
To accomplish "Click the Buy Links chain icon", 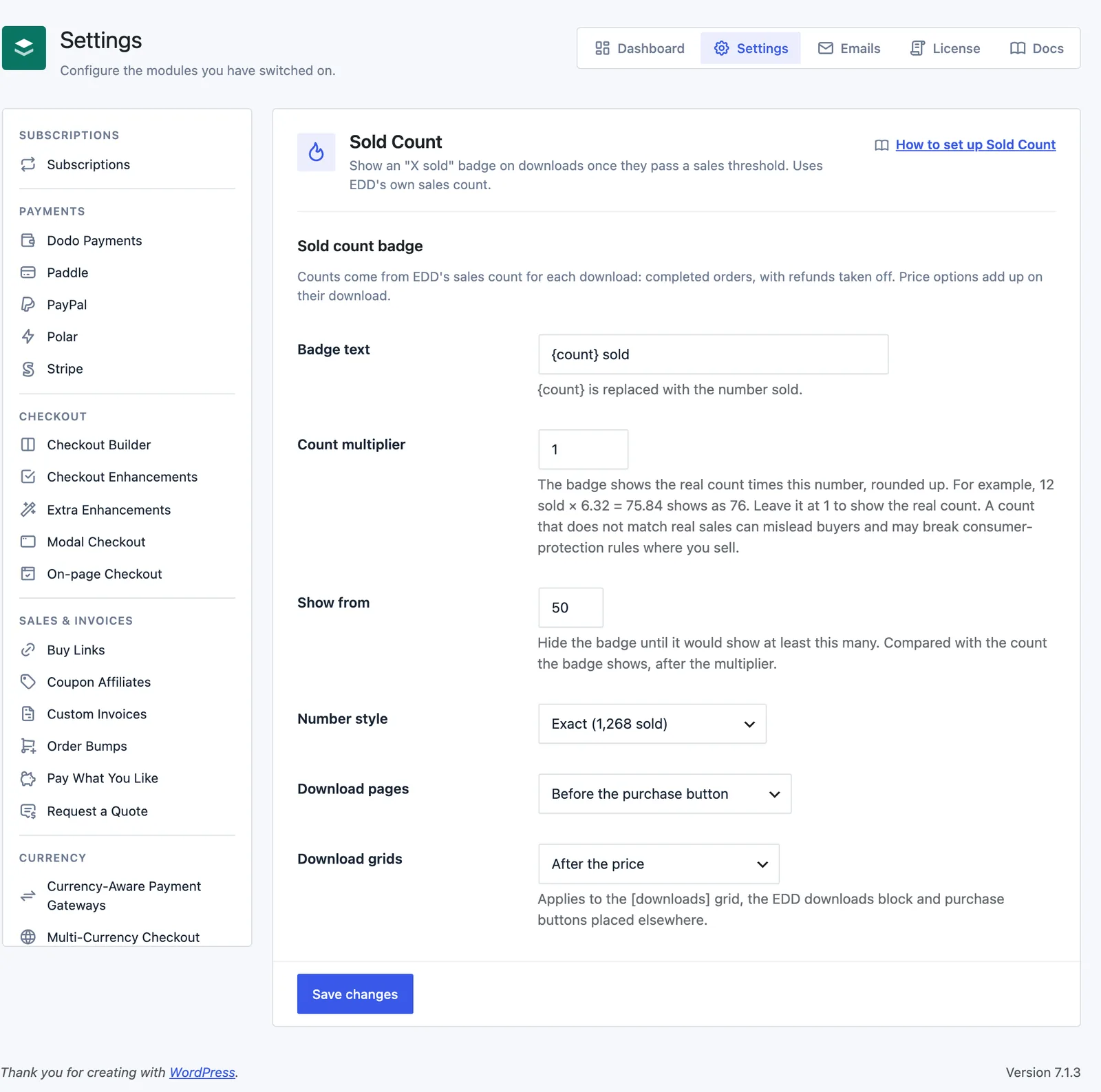I will (28, 650).
